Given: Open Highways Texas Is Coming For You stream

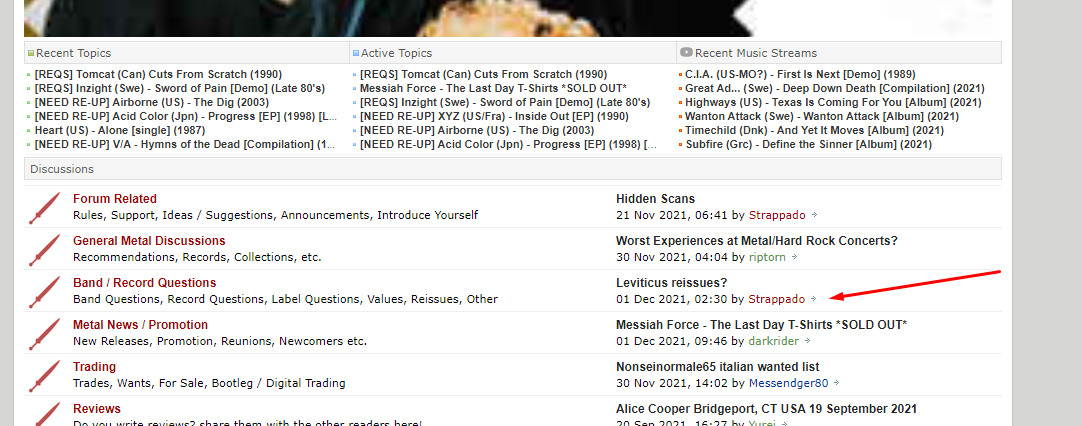Looking at the screenshot, I should 833,102.
